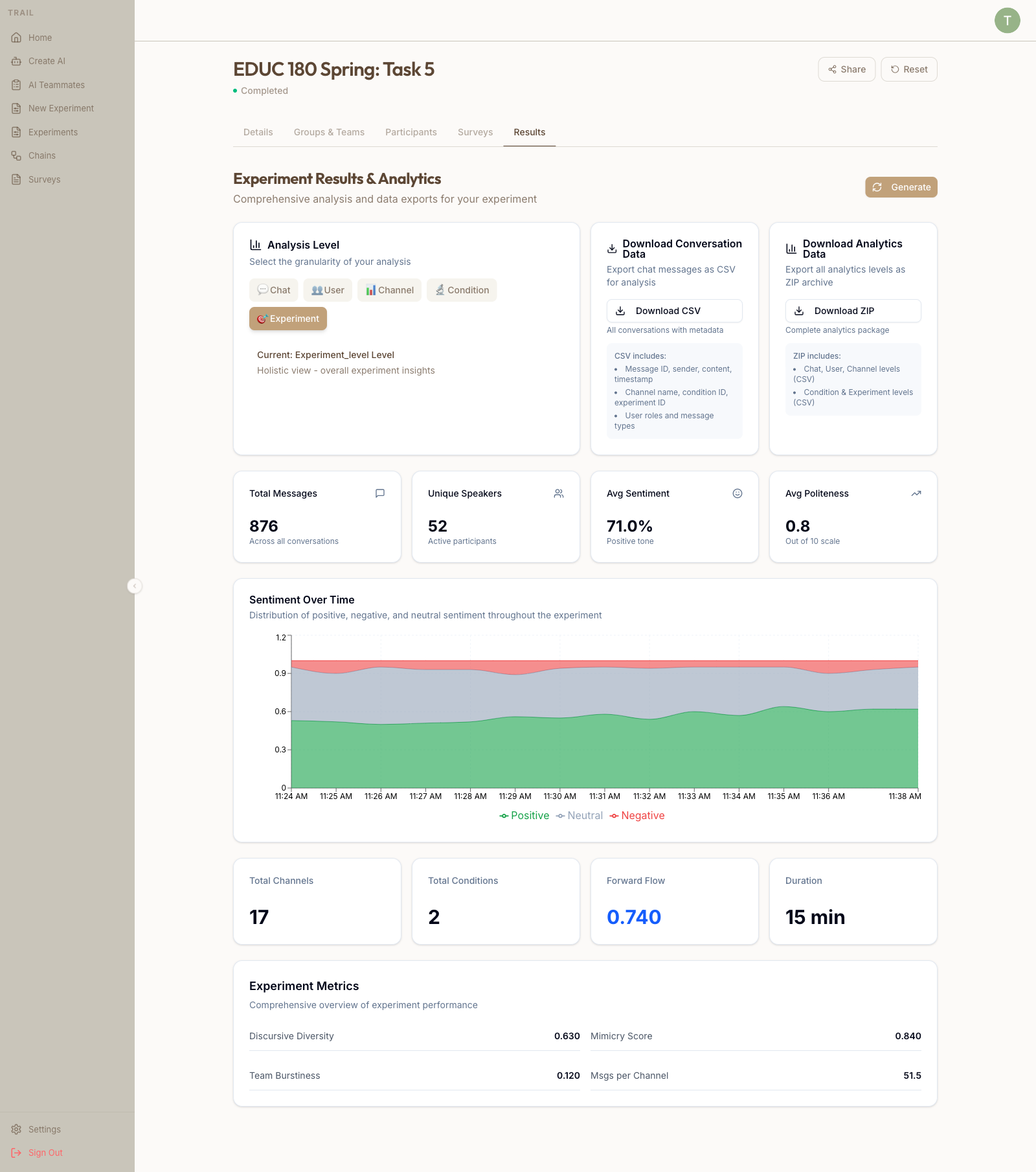Image resolution: width=1036 pixels, height=1172 pixels.
Task: Select User analysis level
Action: point(328,290)
